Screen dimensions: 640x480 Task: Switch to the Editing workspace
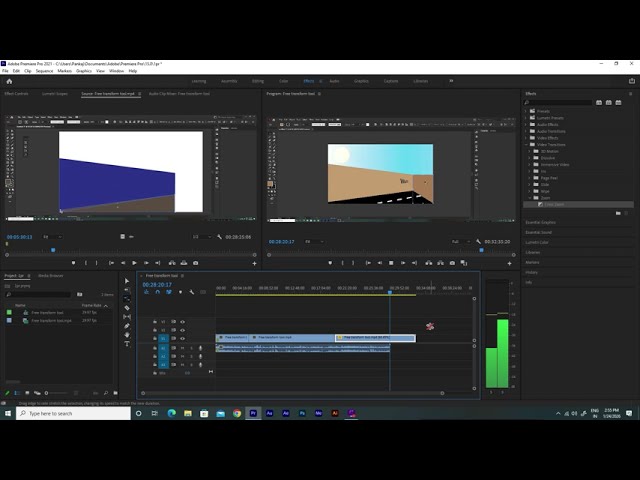(258, 81)
